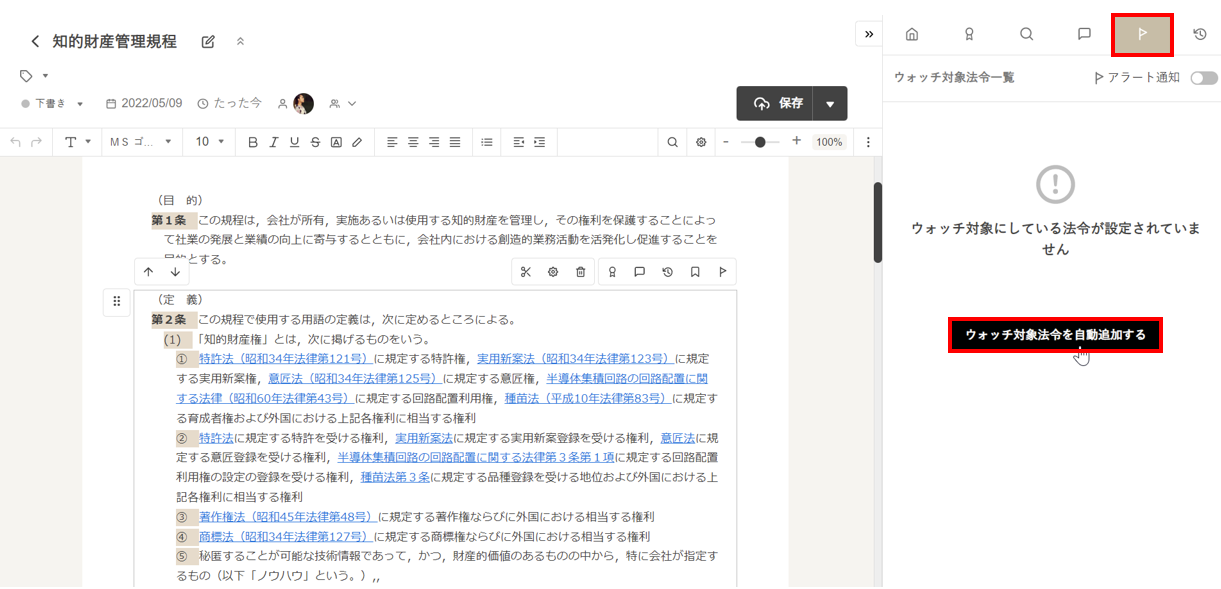
Task: Edit document title with the pencil icon
Action: coord(208,41)
